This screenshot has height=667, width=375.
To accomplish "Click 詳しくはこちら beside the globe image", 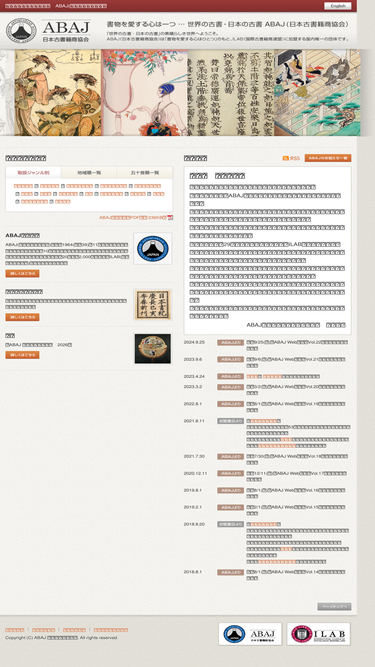I will click(23, 355).
